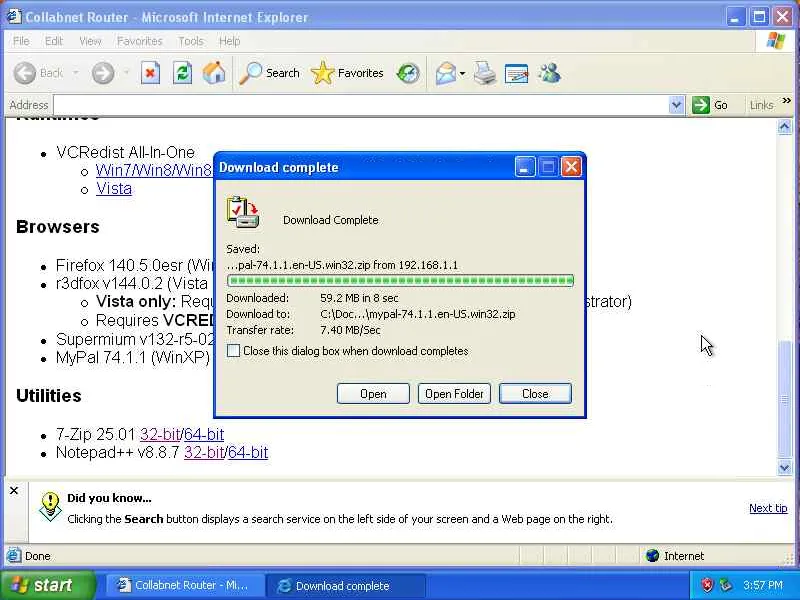Expand the Address bar dropdown arrow
The height and width of the screenshot is (600, 800).
tap(676, 105)
